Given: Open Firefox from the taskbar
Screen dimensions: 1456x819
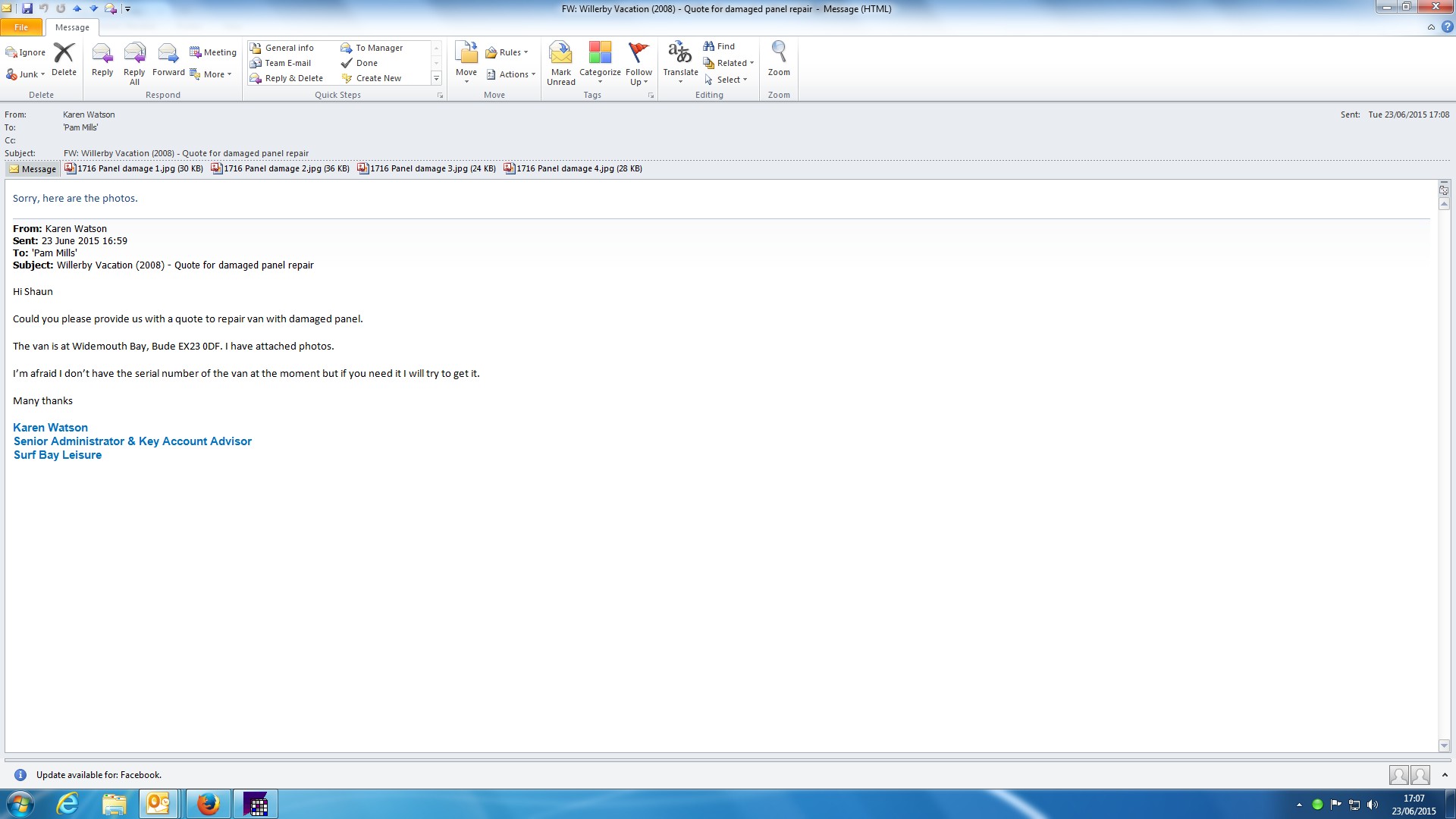Looking at the screenshot, I should tap(208, 804).
